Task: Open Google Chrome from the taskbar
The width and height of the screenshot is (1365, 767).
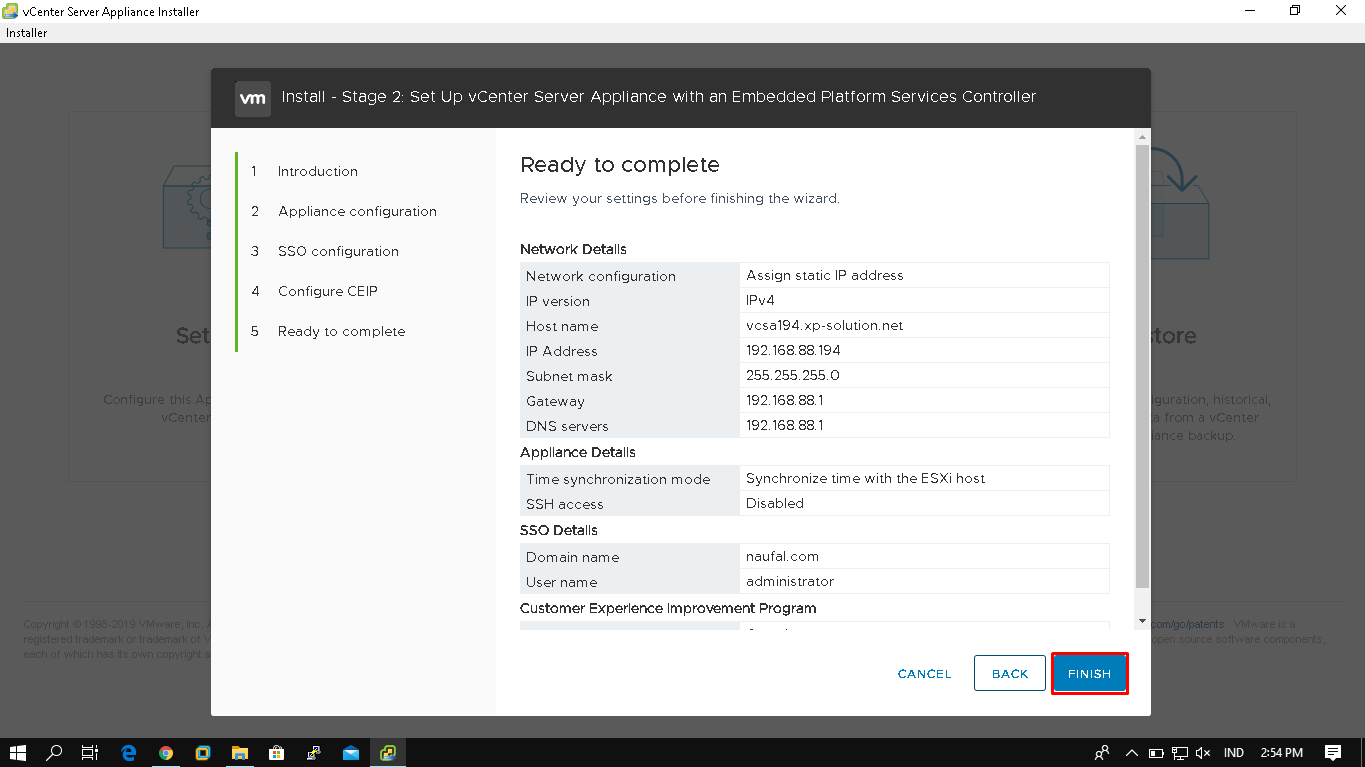Action: tap(166, 752)
